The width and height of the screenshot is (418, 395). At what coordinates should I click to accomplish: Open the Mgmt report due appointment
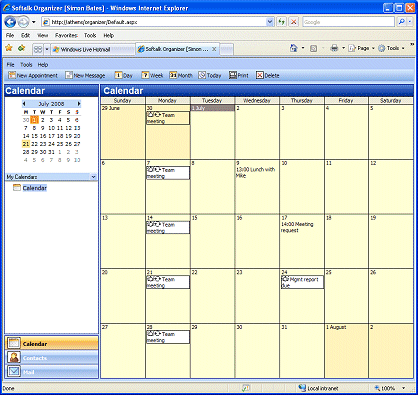[302, 282]
